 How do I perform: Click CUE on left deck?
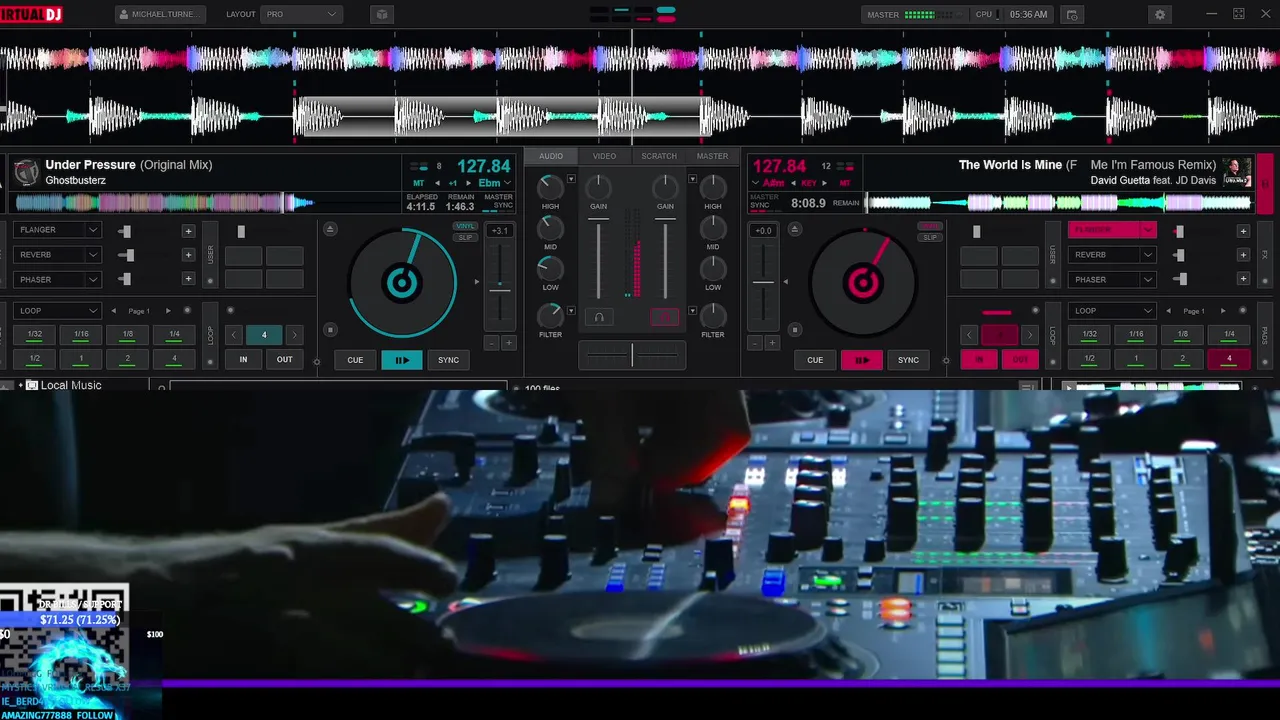click(355, 360)
